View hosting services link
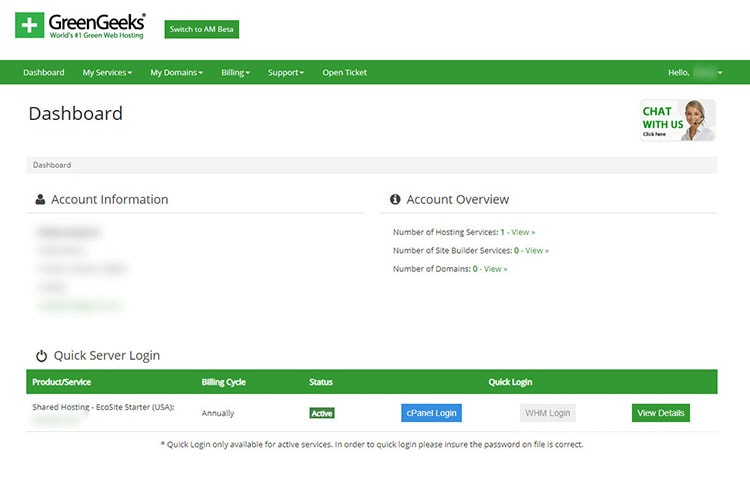The height and width of the screenshot is (479, 750). pyautogui.click(x=523, y=232)
